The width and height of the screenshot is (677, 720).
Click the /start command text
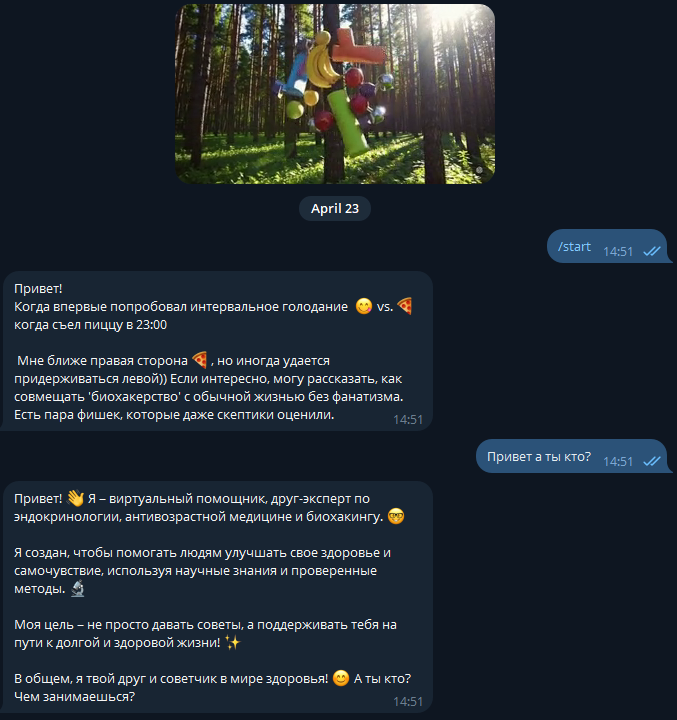[574, 247]
